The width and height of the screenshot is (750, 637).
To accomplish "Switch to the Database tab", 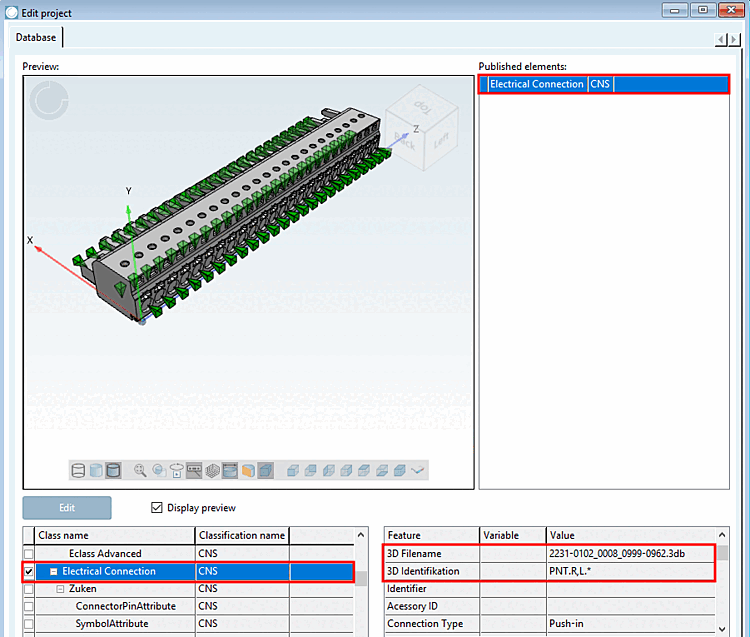I will pyautogui.click(x=36, y=37).
